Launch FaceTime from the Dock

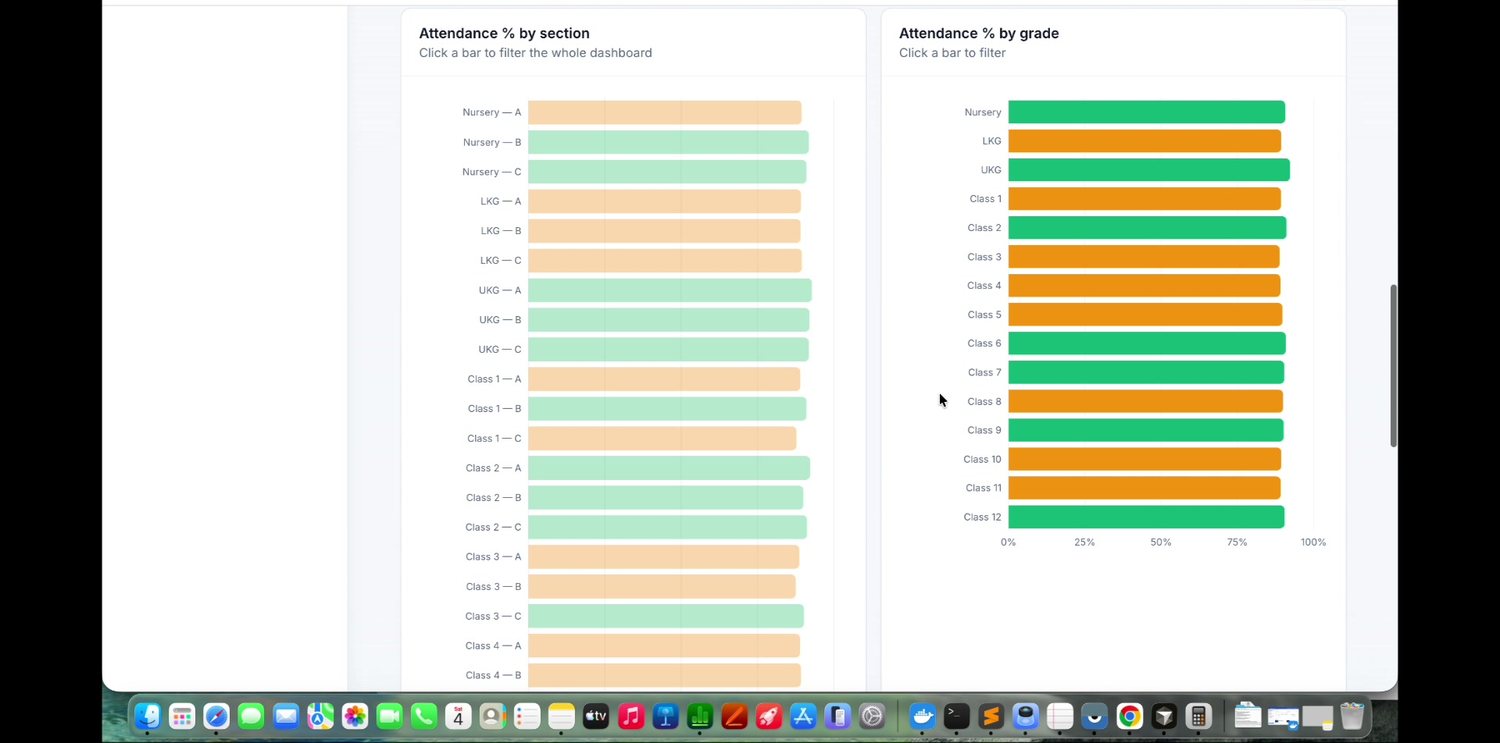point(389,716)
